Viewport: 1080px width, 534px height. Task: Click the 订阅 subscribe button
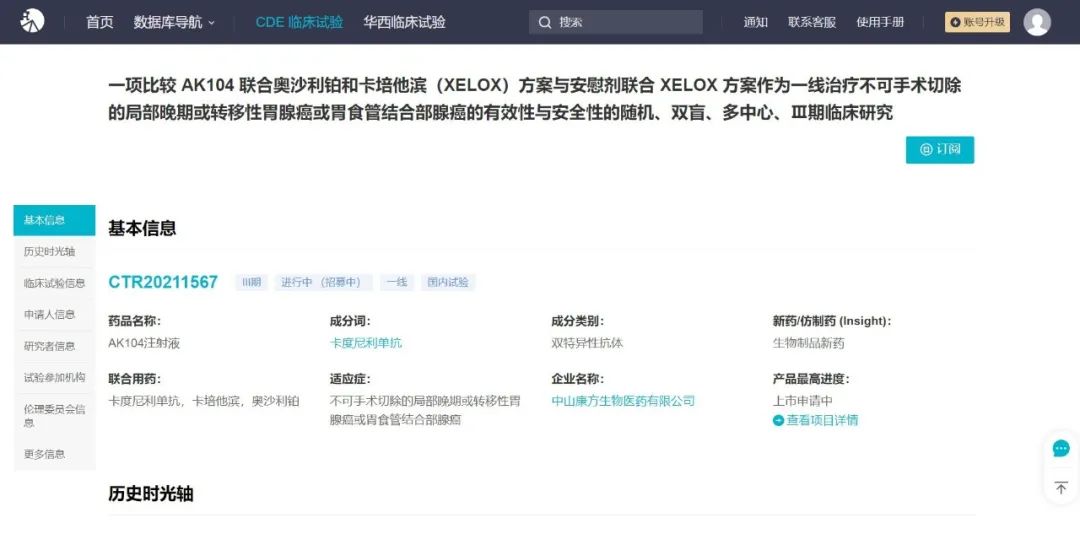939,150
